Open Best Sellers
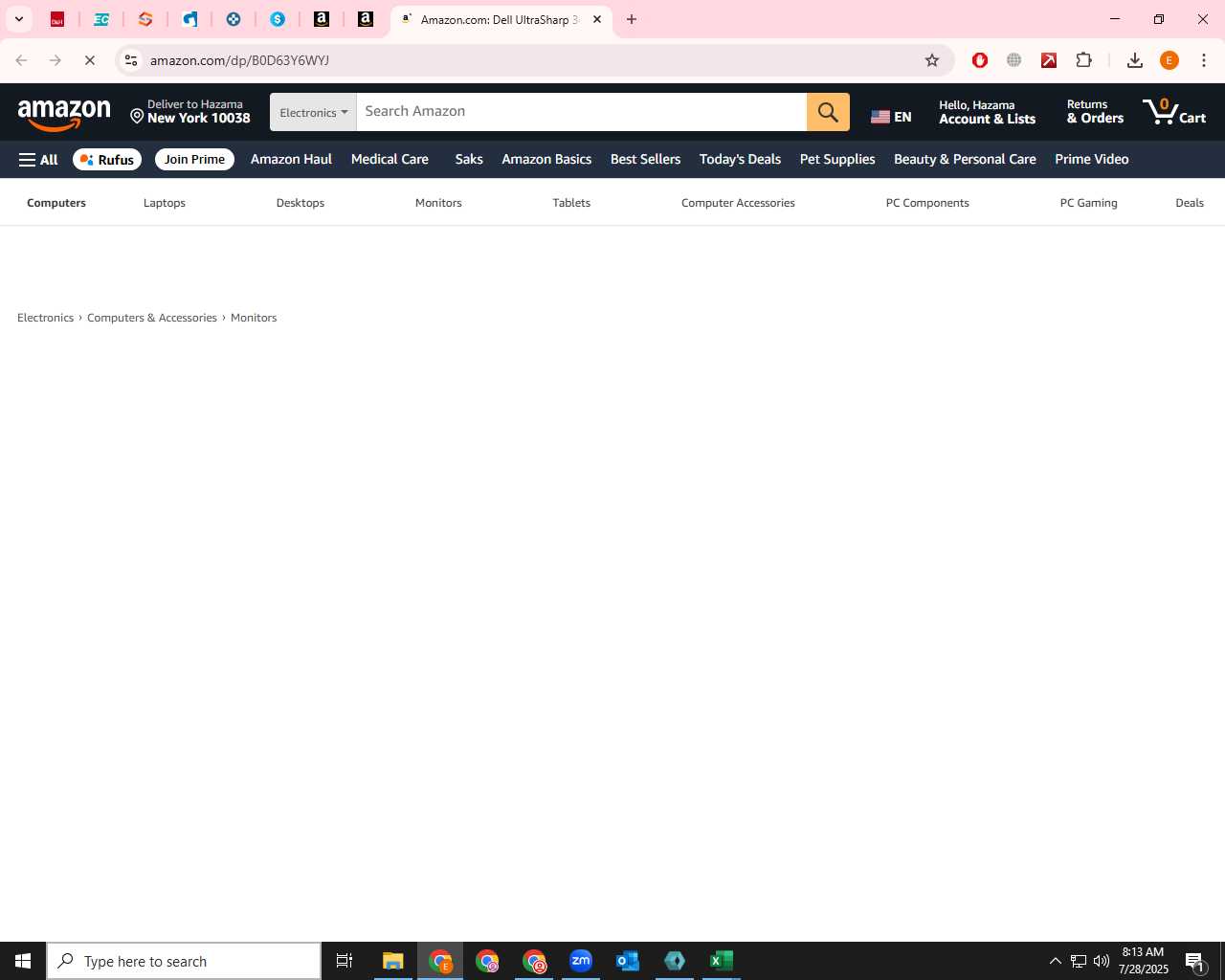 pyautogui.click(x=645, y=159)
